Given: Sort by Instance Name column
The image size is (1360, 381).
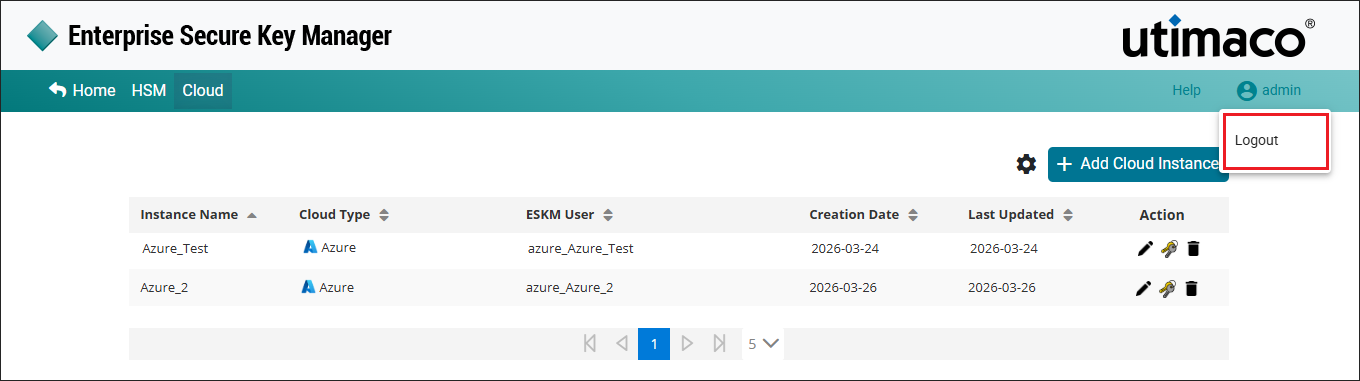Looking at the screenshot, I should pos(199,215).
